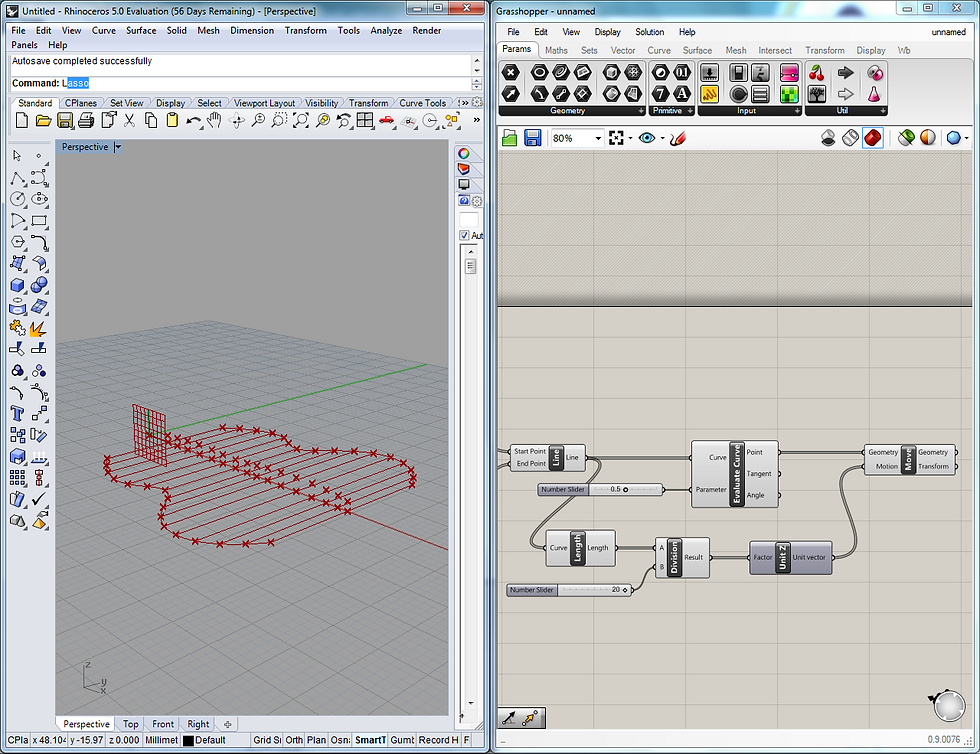The height and width of the screenshot is (754, 980).
Task: Select the Polyline tool in Rhino sidebar
Action: tap(18, 178)
